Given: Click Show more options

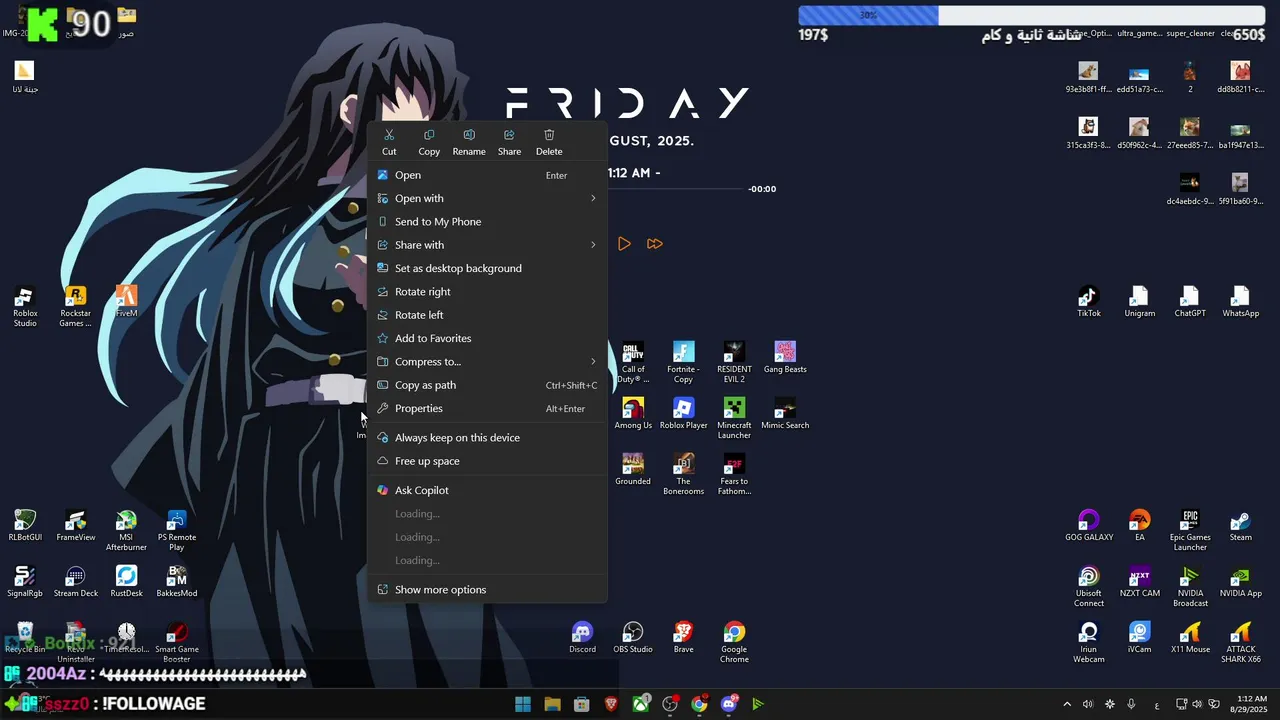Looking at the screenshot, I should coord(487,590).
